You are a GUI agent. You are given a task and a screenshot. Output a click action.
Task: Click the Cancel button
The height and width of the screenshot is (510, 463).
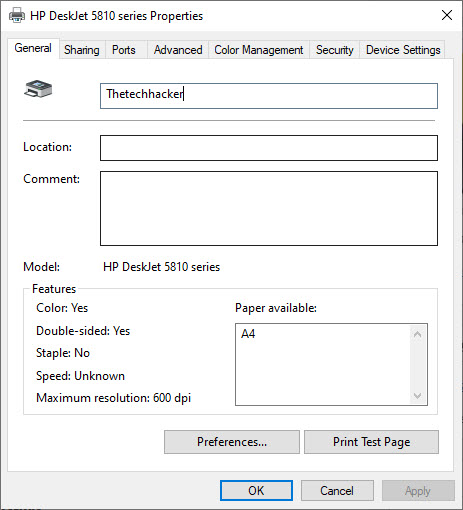[337, 491]
